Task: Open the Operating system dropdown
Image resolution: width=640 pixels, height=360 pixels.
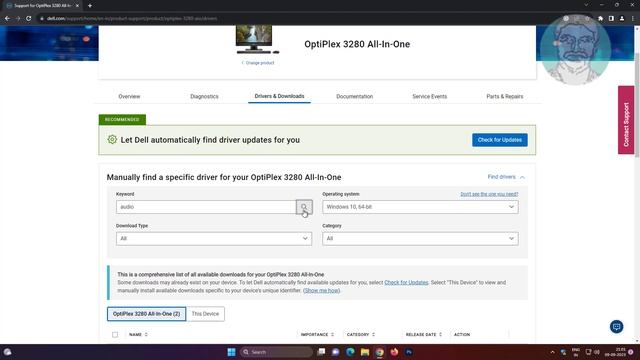Action: tap(420, 207)
